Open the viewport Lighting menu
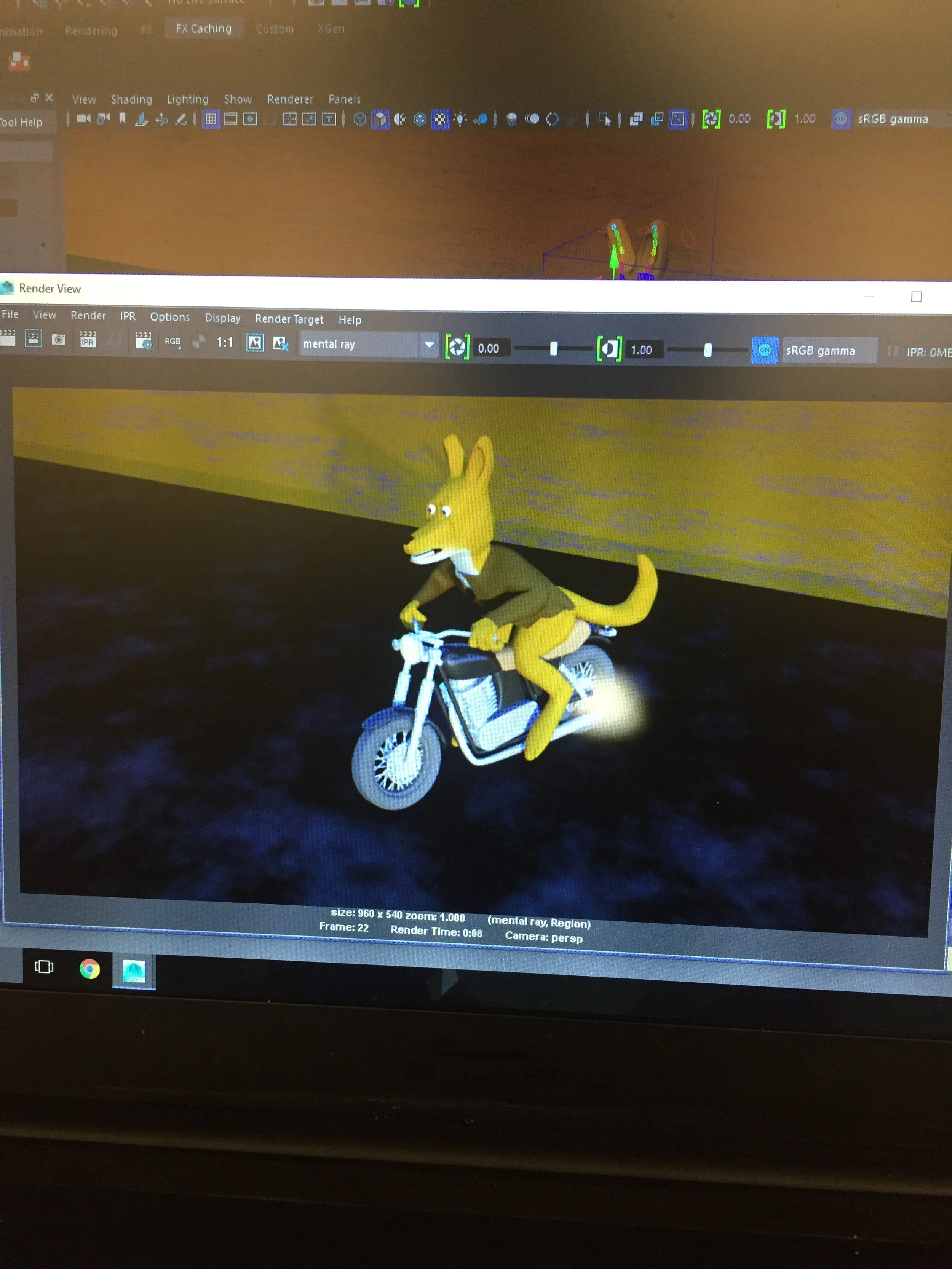 tap(187, 99)
